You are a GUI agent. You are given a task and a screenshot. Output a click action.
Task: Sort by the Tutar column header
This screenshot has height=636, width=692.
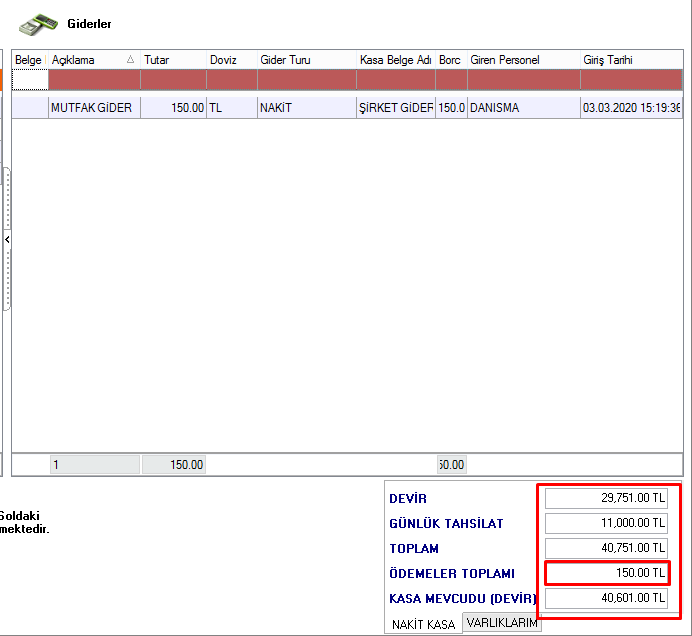coord(173,60)
